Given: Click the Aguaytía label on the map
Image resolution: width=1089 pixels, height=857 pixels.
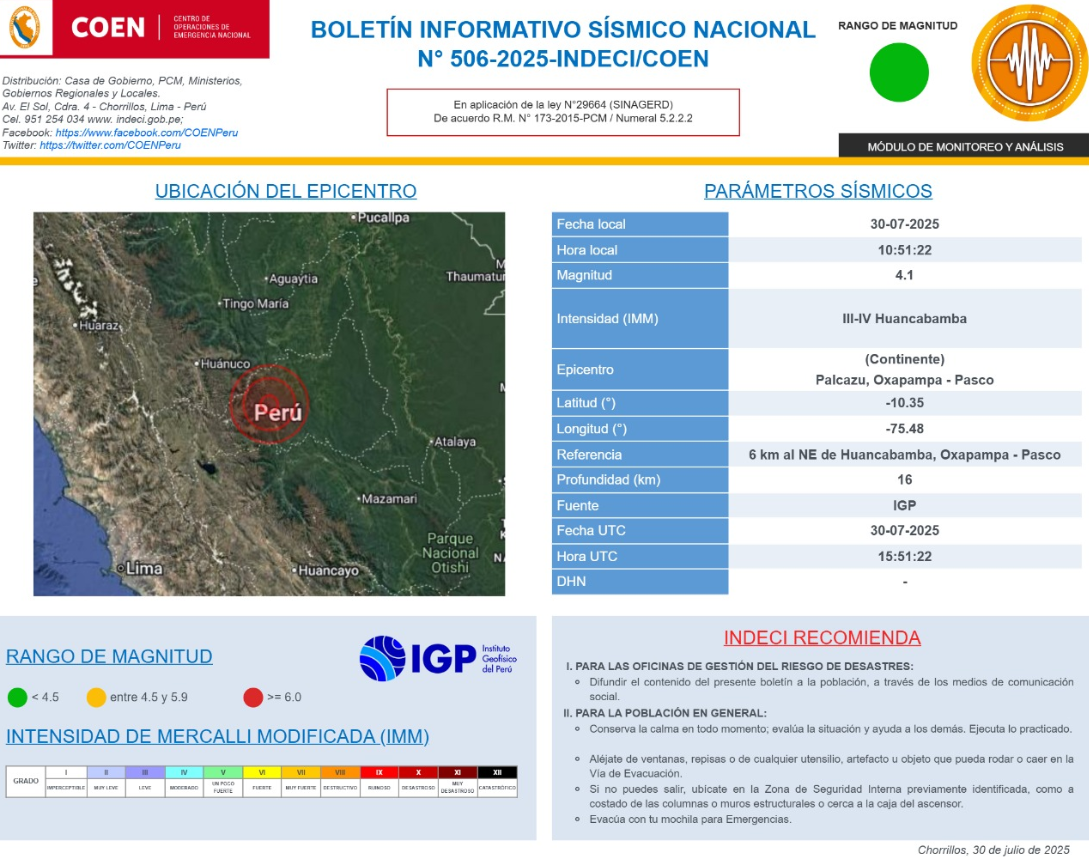Looking at the screenshot, I should 293,278.
